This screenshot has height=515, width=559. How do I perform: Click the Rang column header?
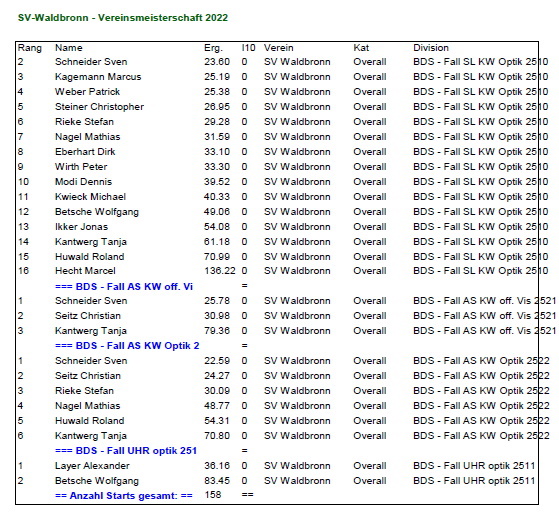(x=30, y=48)
